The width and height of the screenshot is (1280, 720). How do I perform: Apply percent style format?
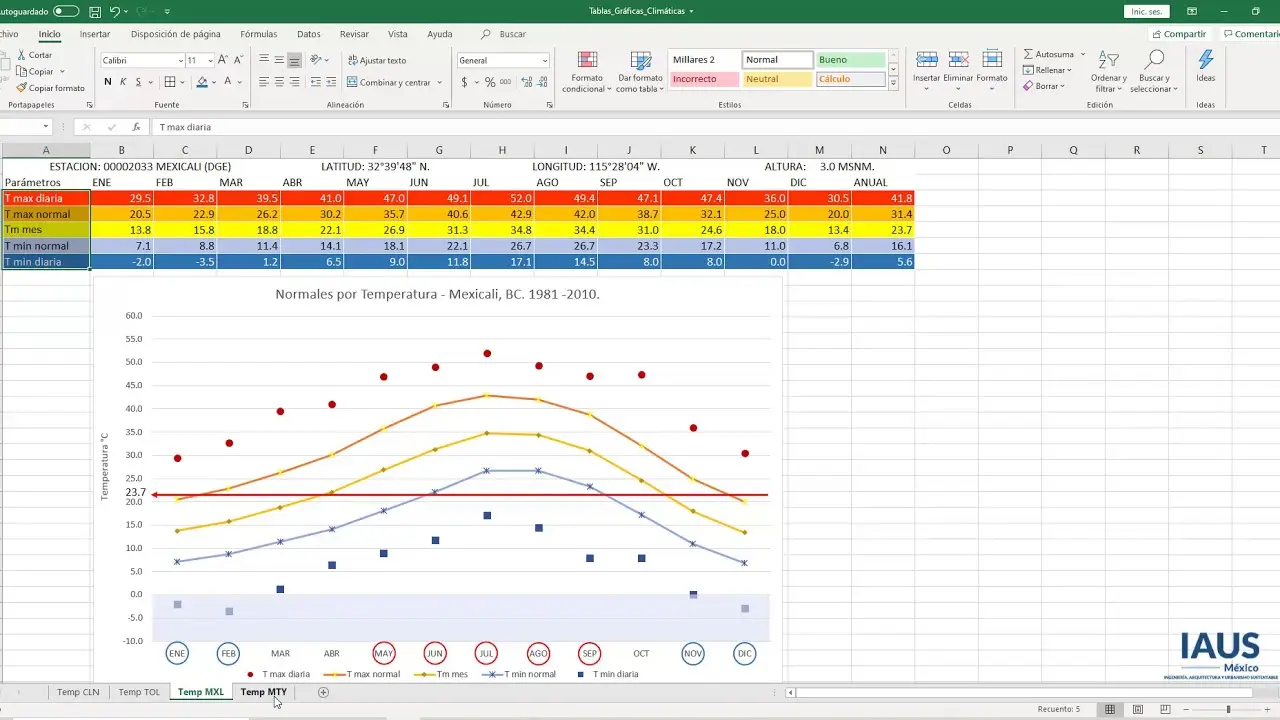click(x=490, y=82)
